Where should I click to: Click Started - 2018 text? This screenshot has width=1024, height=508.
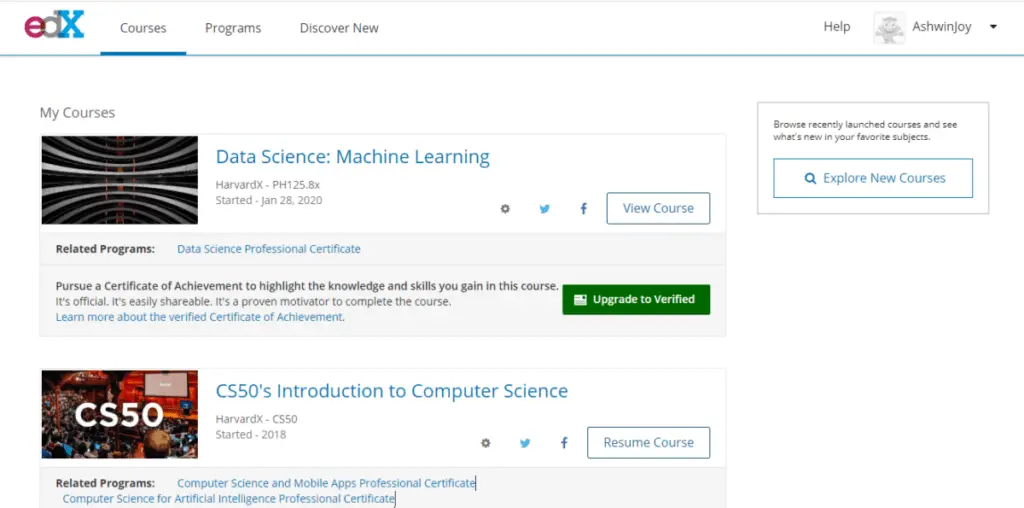251,435
